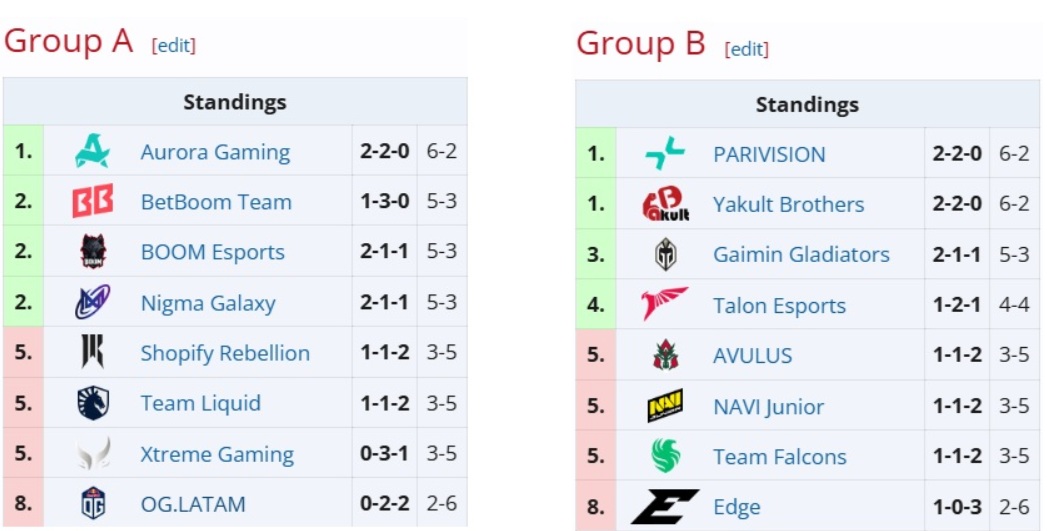The width and height of the screenshot is (1047, 531).
Task: Click the Edge black E logo
Action: (664, 506)
